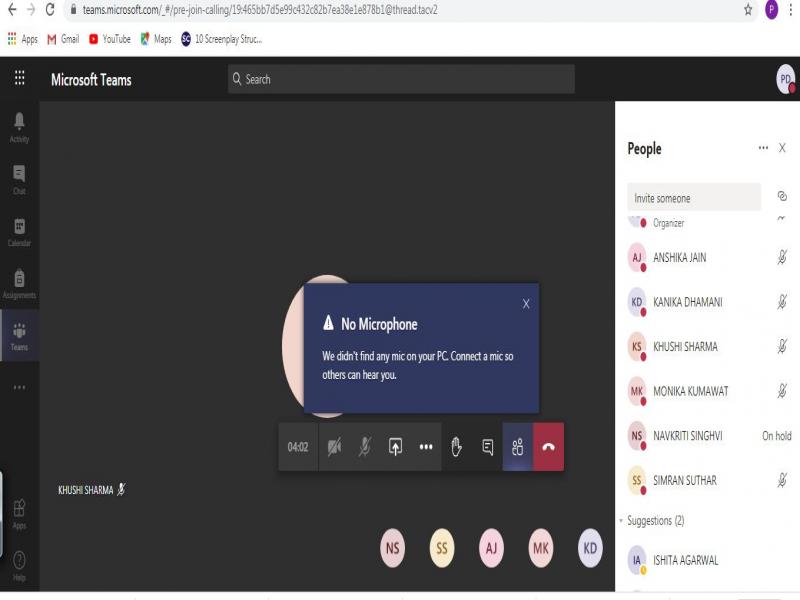Open the Maps bookmark
The height and width of the screenshot is (600, 800).
click(x=155, y=39)
